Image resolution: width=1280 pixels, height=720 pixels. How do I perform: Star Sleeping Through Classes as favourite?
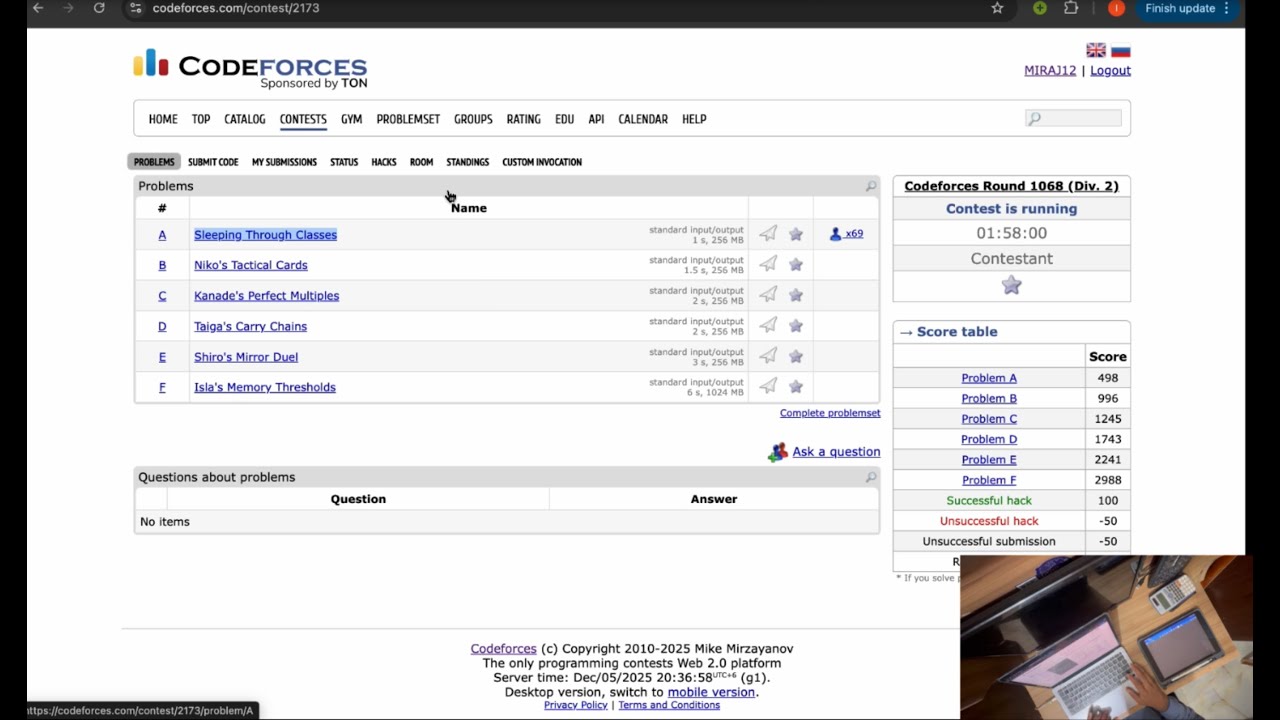click(796, 234)
